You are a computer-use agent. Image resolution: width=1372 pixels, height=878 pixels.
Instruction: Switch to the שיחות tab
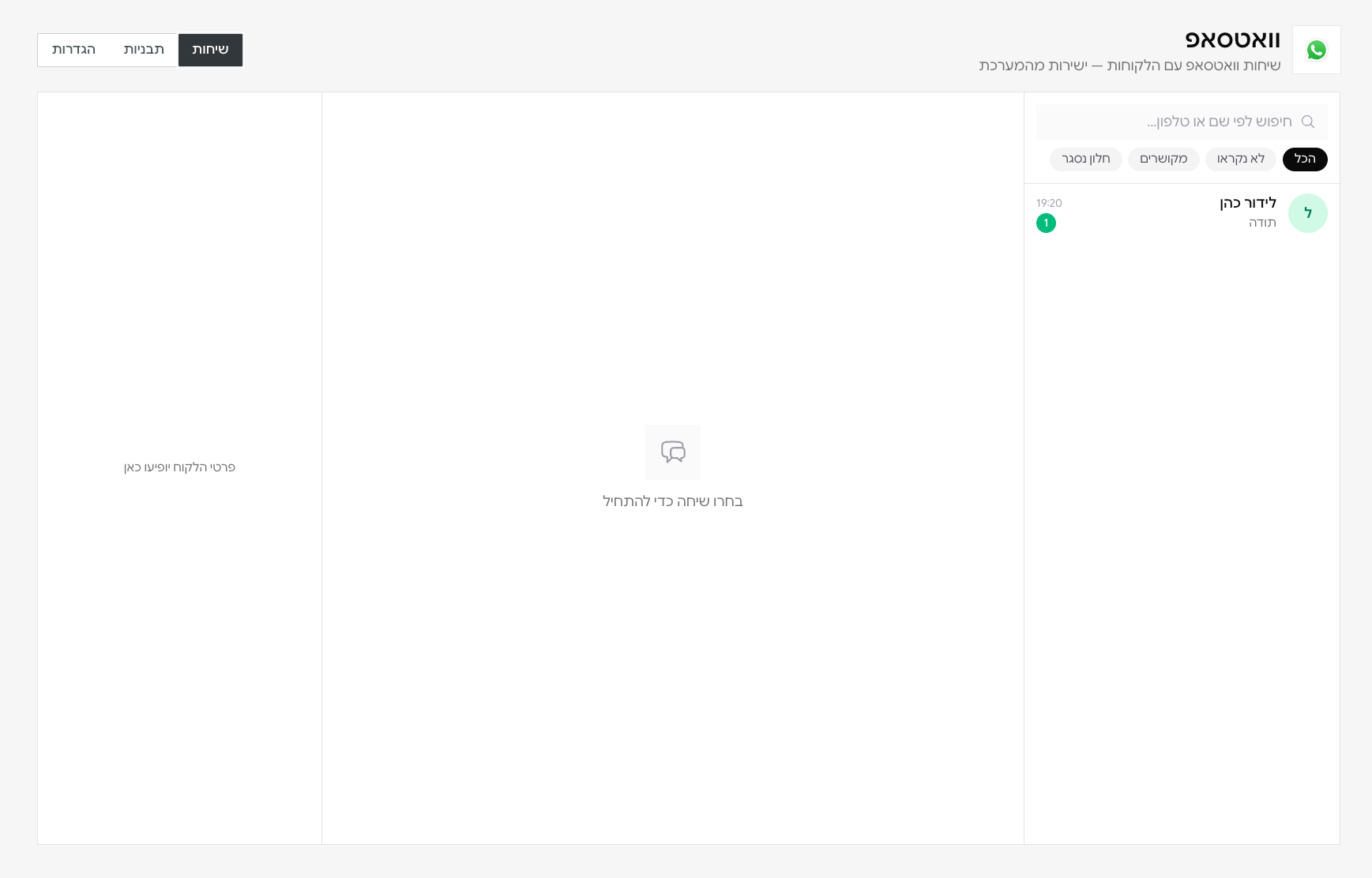pos(210,50)
